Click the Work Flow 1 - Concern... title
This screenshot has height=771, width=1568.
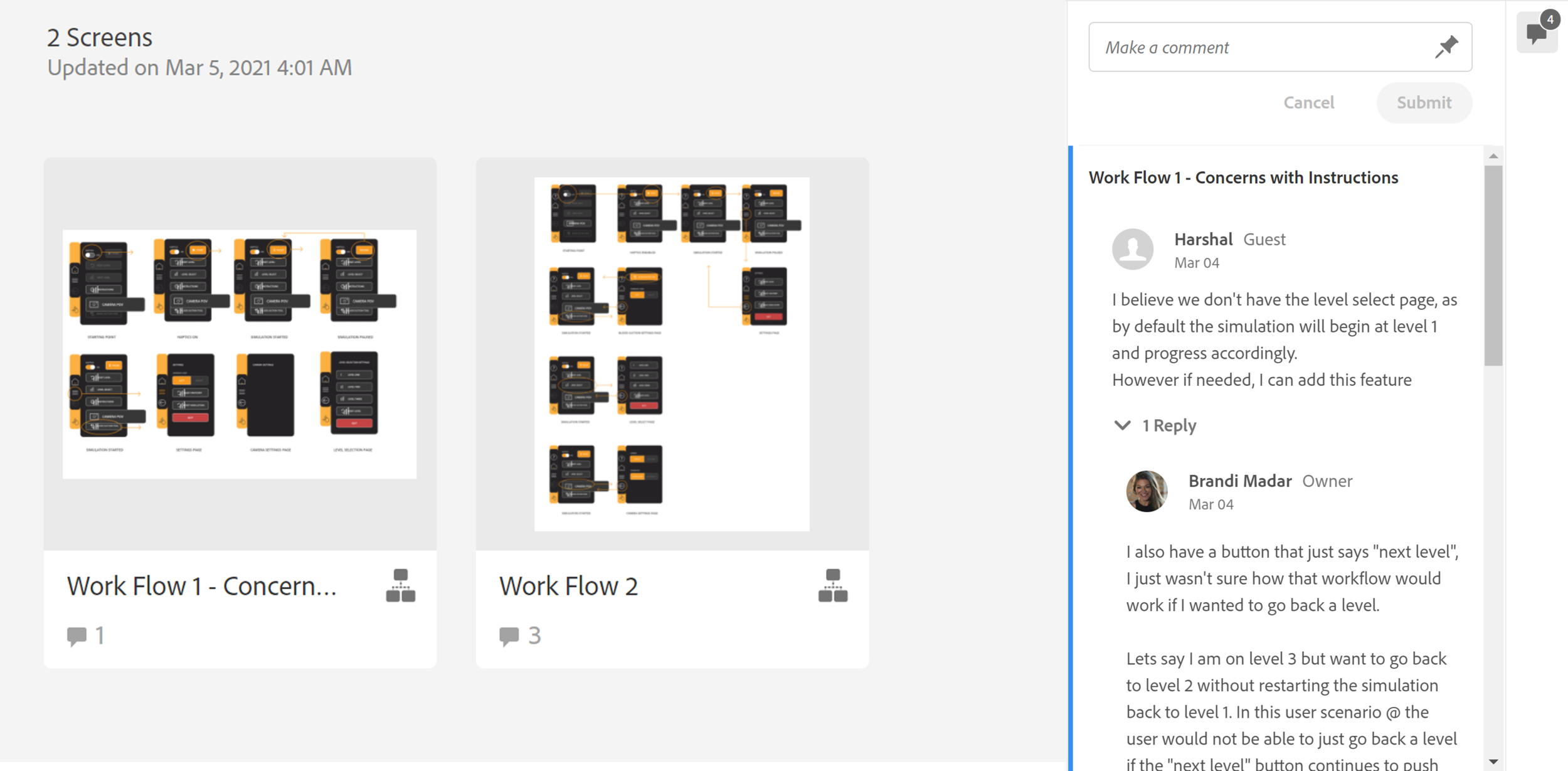(x=202, y=586)
